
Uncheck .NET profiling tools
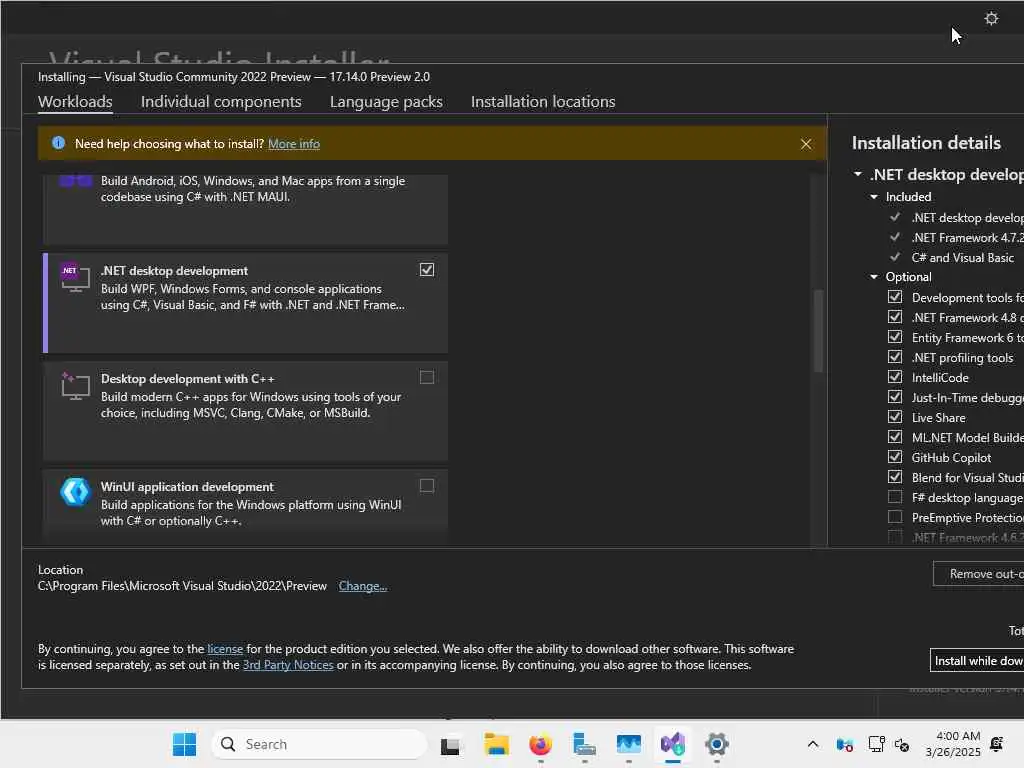(x=895, y=357)
